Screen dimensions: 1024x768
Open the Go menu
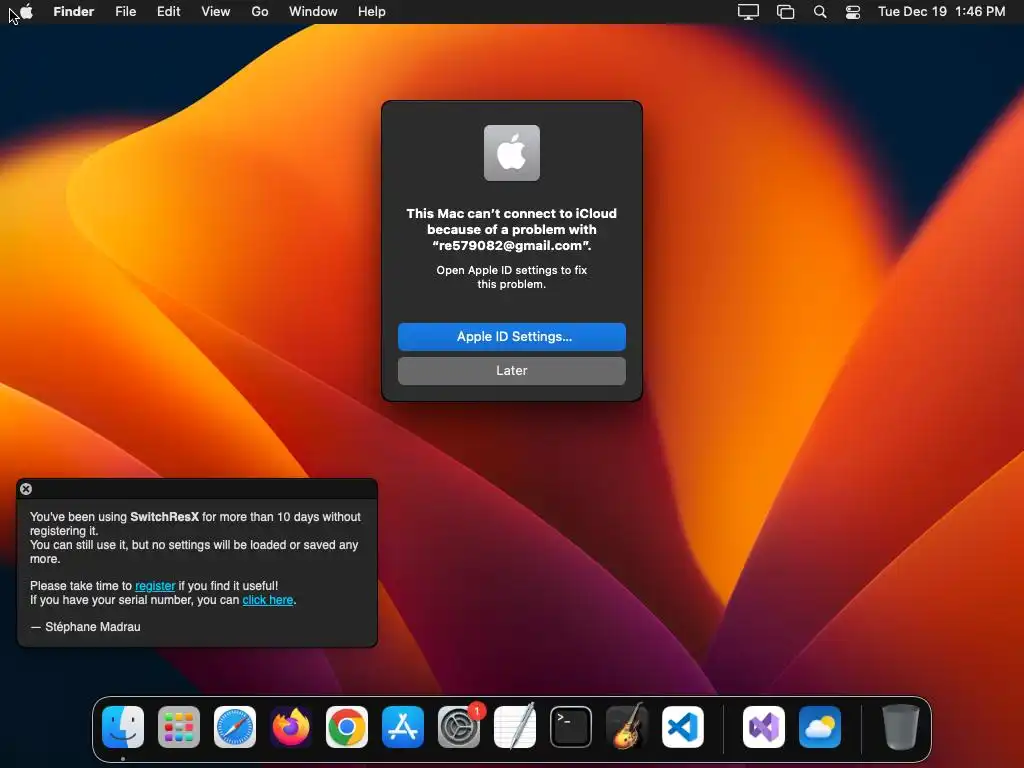coord(260,12)
